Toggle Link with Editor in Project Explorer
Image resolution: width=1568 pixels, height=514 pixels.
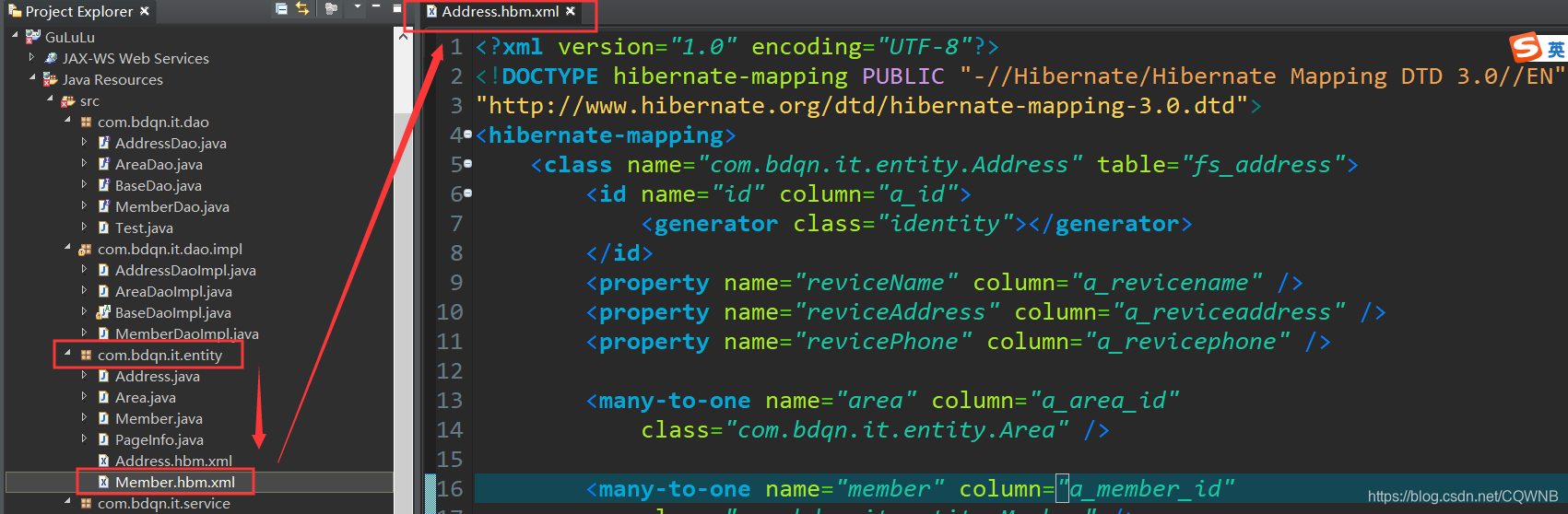[302, 9]
